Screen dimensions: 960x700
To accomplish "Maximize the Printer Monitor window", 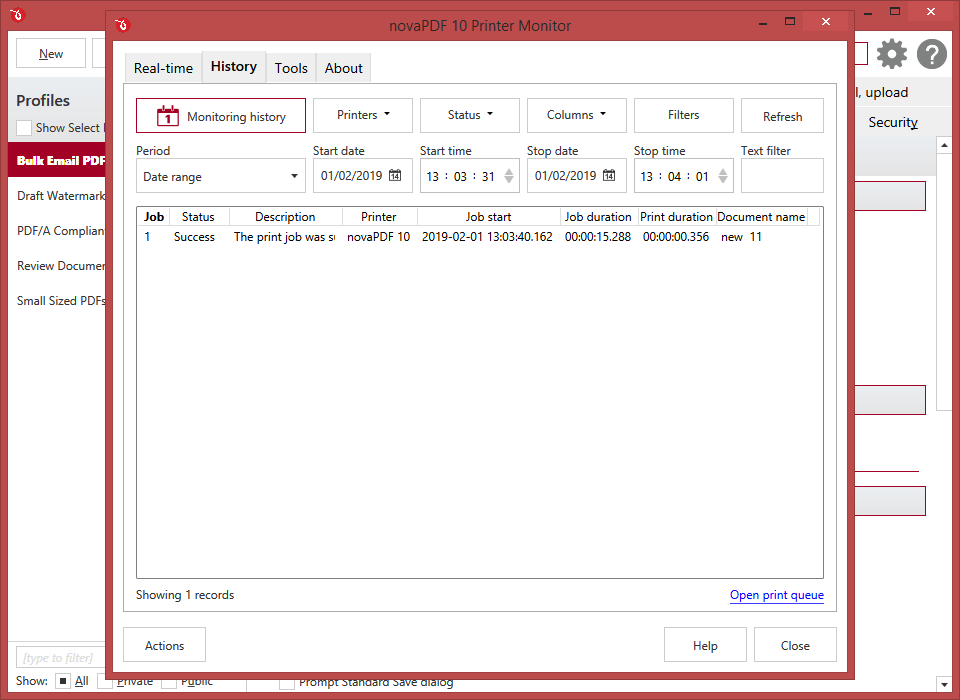I will click(790, 21).
